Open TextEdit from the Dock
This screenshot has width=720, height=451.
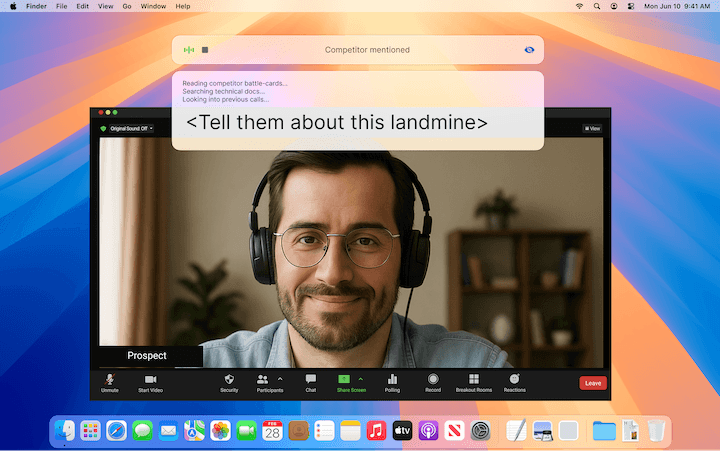[517, 431]
